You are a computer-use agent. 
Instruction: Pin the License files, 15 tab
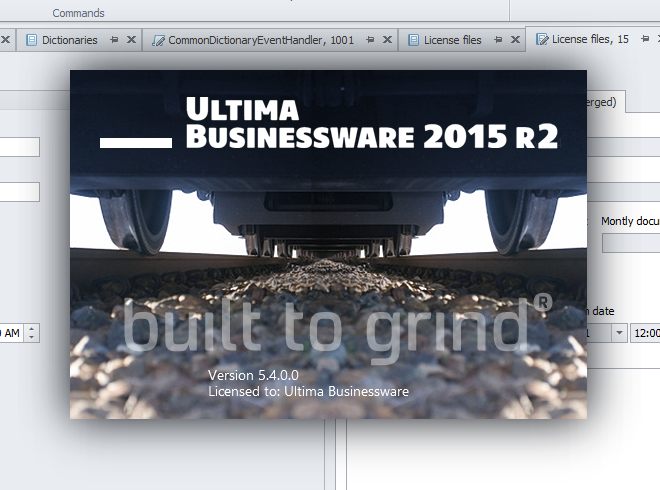[645, 39]
